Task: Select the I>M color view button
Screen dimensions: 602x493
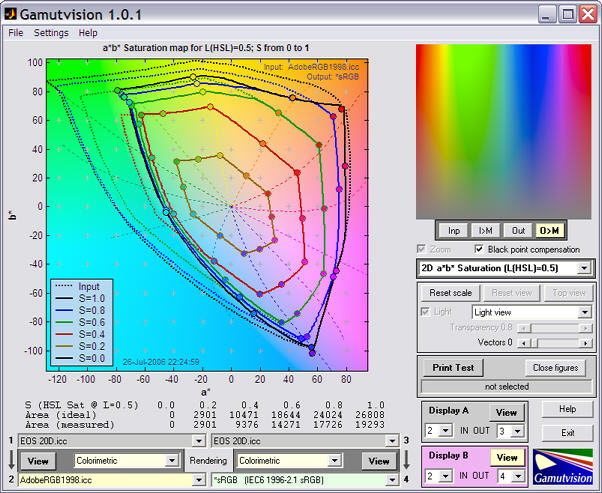Action: click(x=486, y=231)
